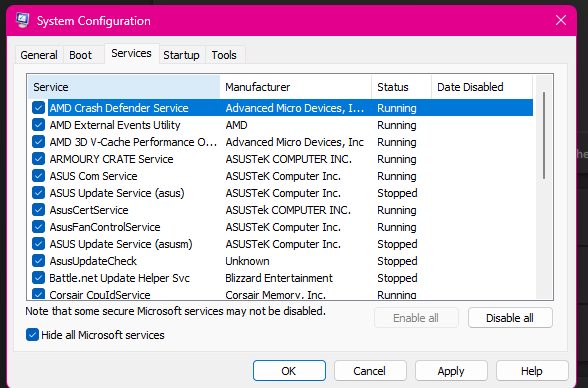
Task: Sort by Manufacturer column header
Action: (x=296, y=87)
